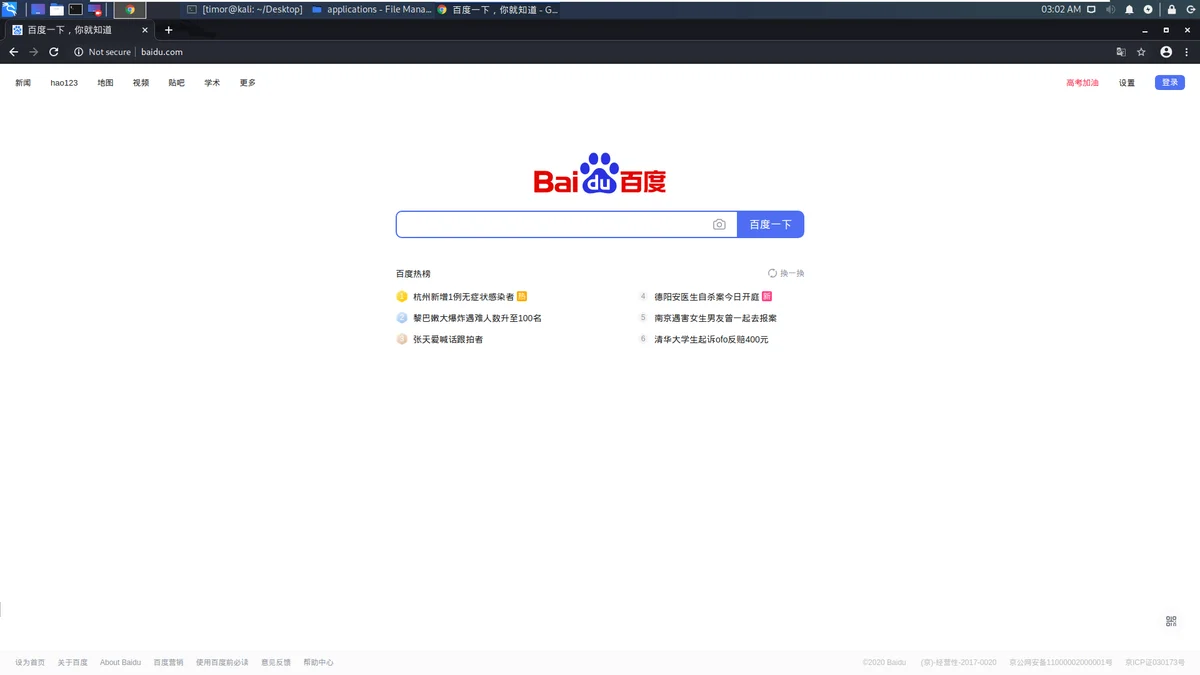The height and width of the screenshot is (675, 1200).
Task: Open image search with the camera icon
Action: coord(719,225)
